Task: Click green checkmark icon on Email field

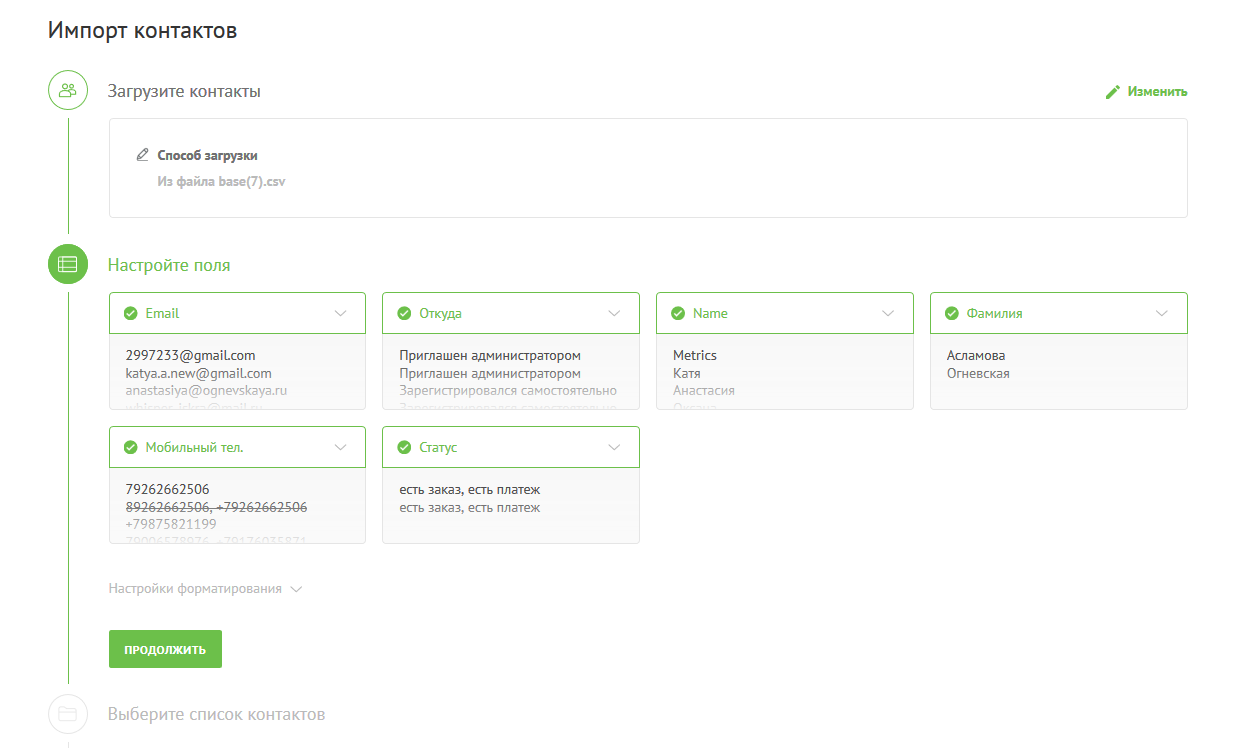Action: pyautogui.click(x=130, y=313)
